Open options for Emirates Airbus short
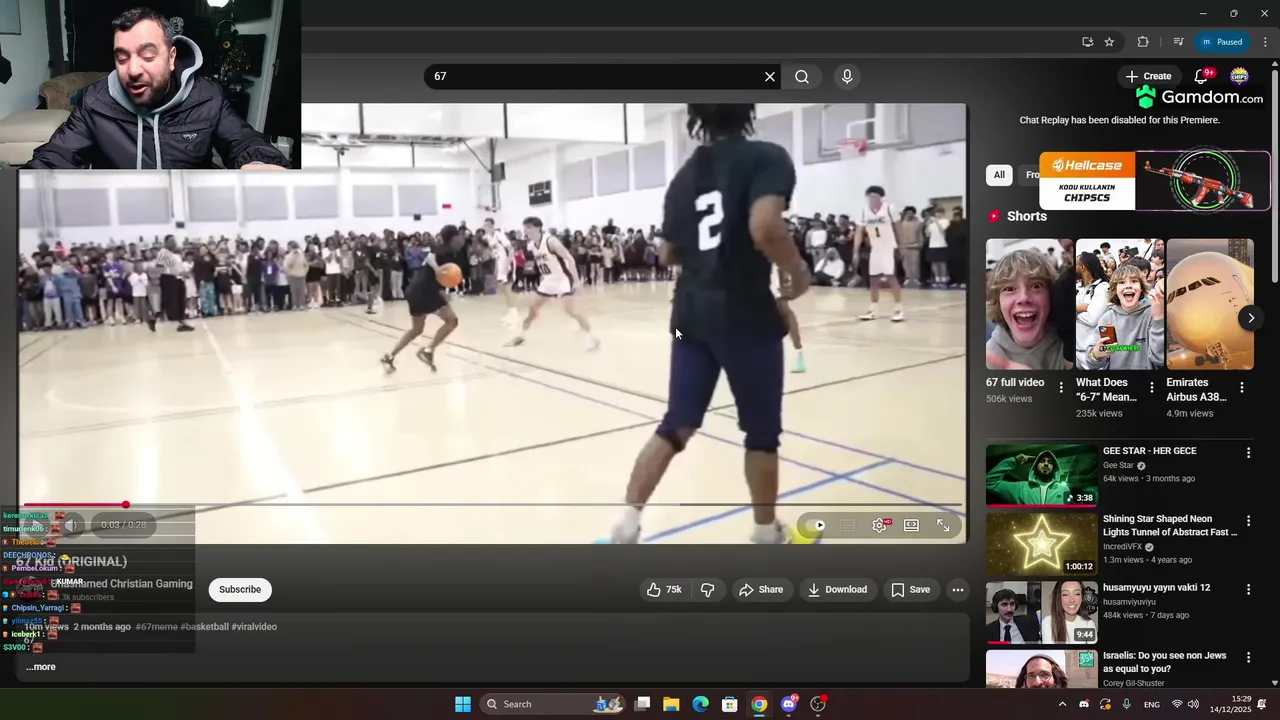The width and height of the screenshot is (1280, 720). coord(1242,387)
